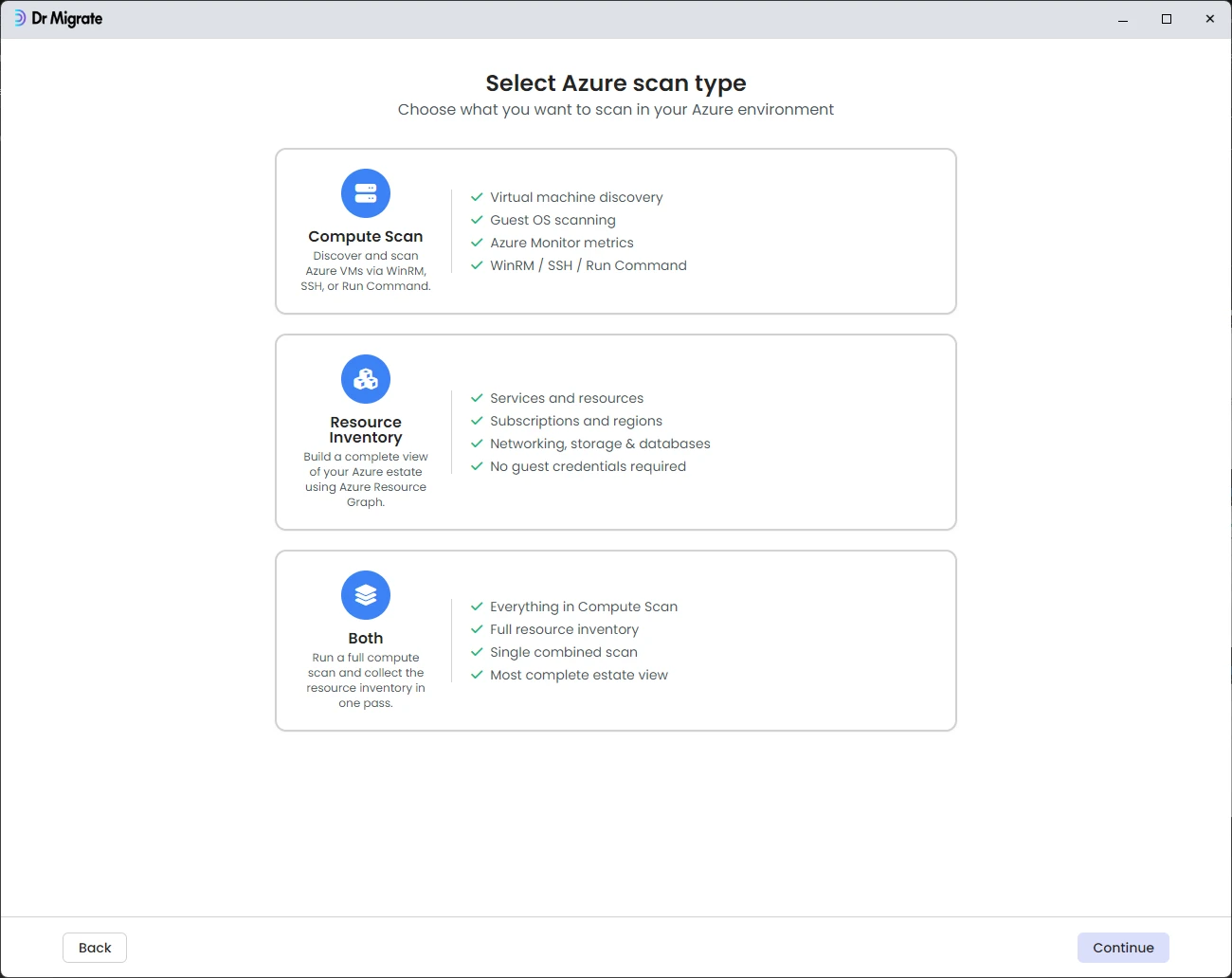Click checkmark beside Networking, storage & databases
Screen dimensions: 1232x978
coord(477,444)
